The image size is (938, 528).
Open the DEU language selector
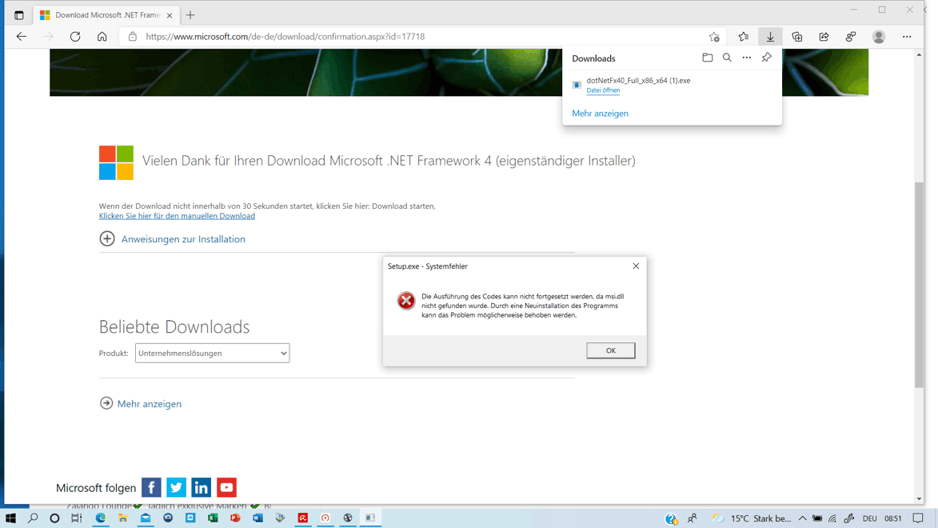click(870, 518)
